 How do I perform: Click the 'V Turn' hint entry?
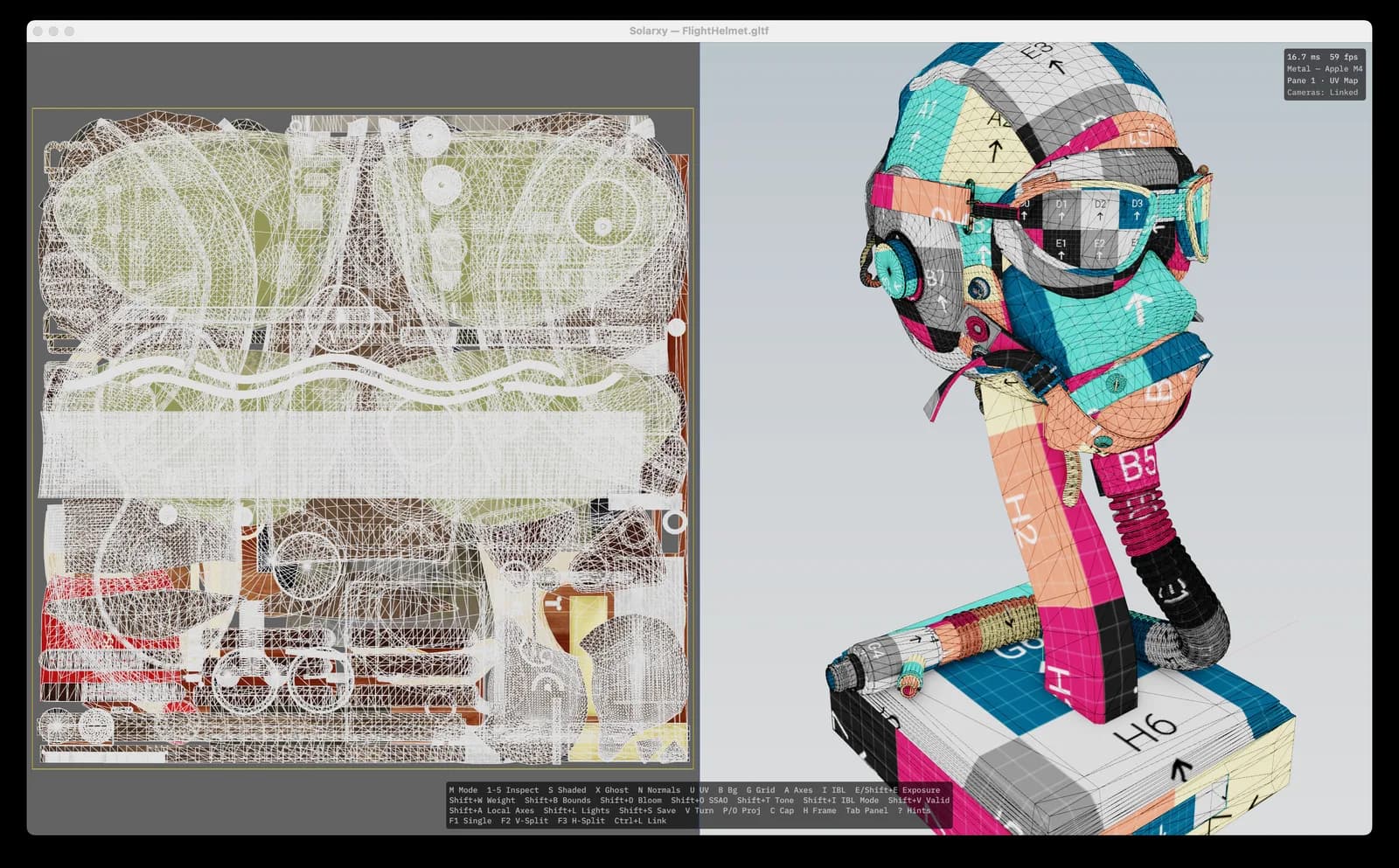(x=699, y=811)
